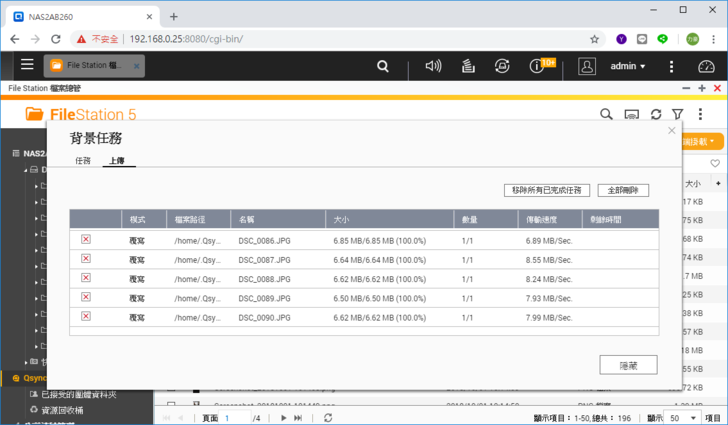The height and width of the screenshot is (425, 728).
Task: Open the background tasks stack icon
Action: 467,66
